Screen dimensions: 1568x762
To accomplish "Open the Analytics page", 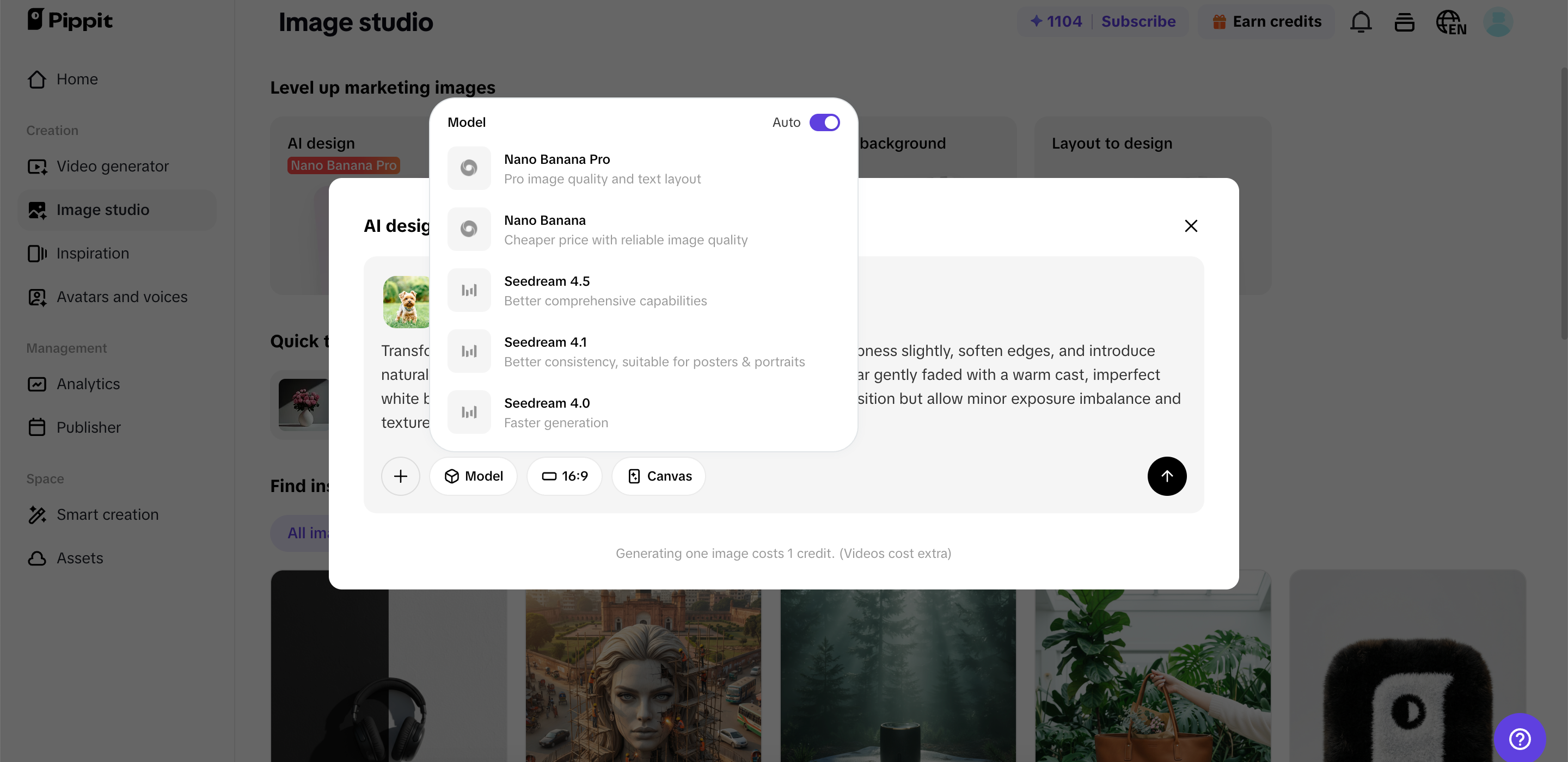I will [88, 384].
